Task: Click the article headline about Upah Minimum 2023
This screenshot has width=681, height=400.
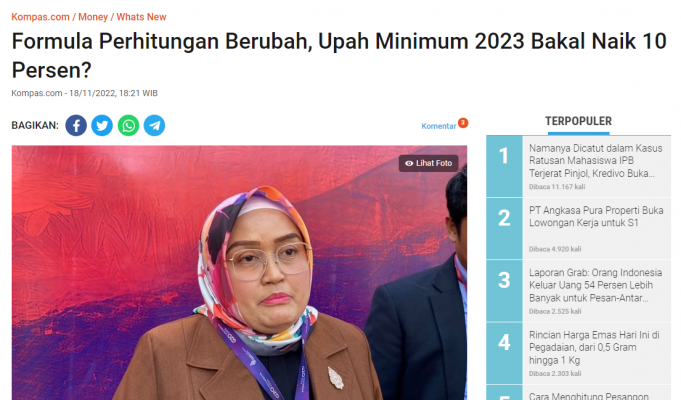Action: pos(339,56)
